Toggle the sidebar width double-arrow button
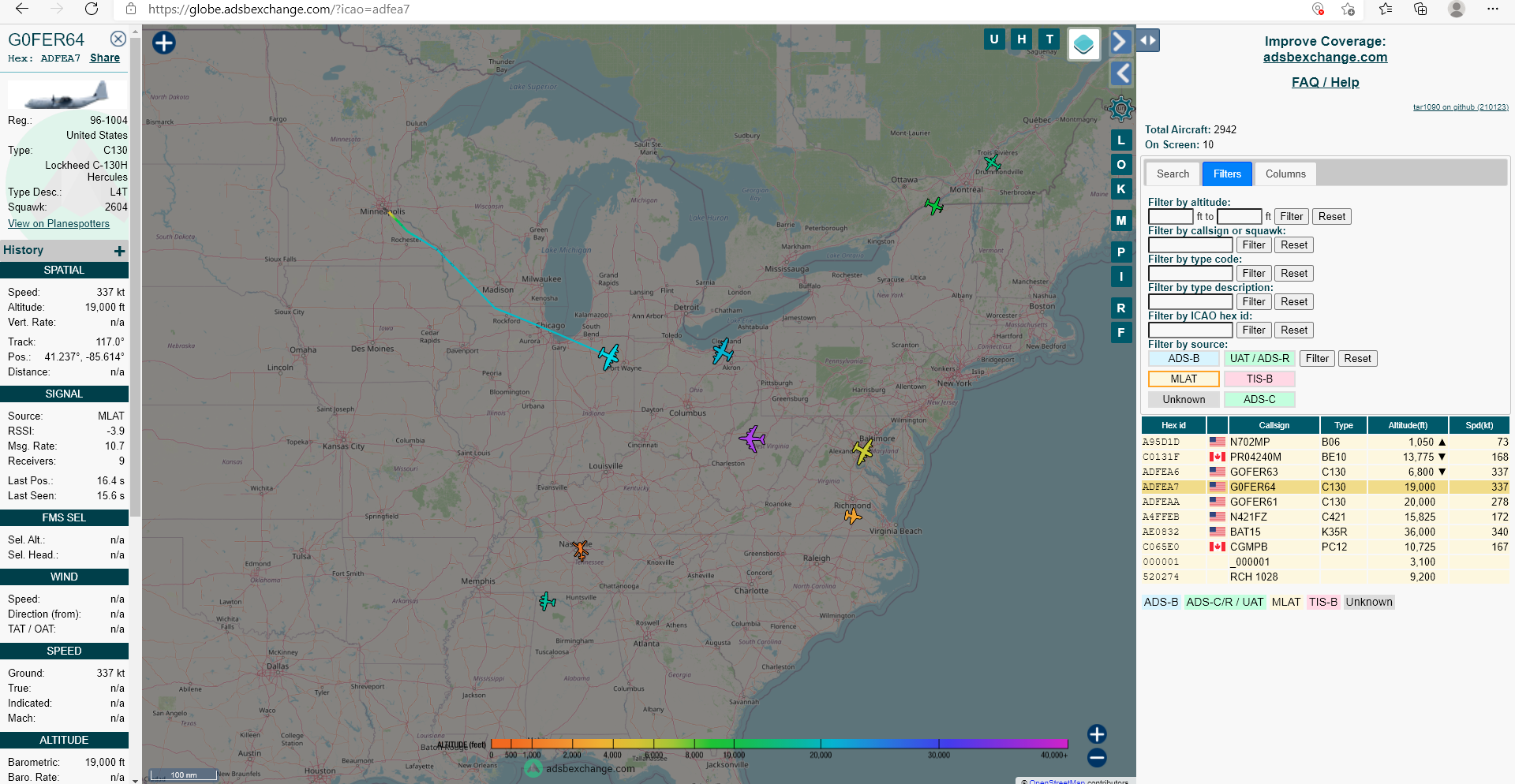1515x784 pixels. pos(1148,40)
